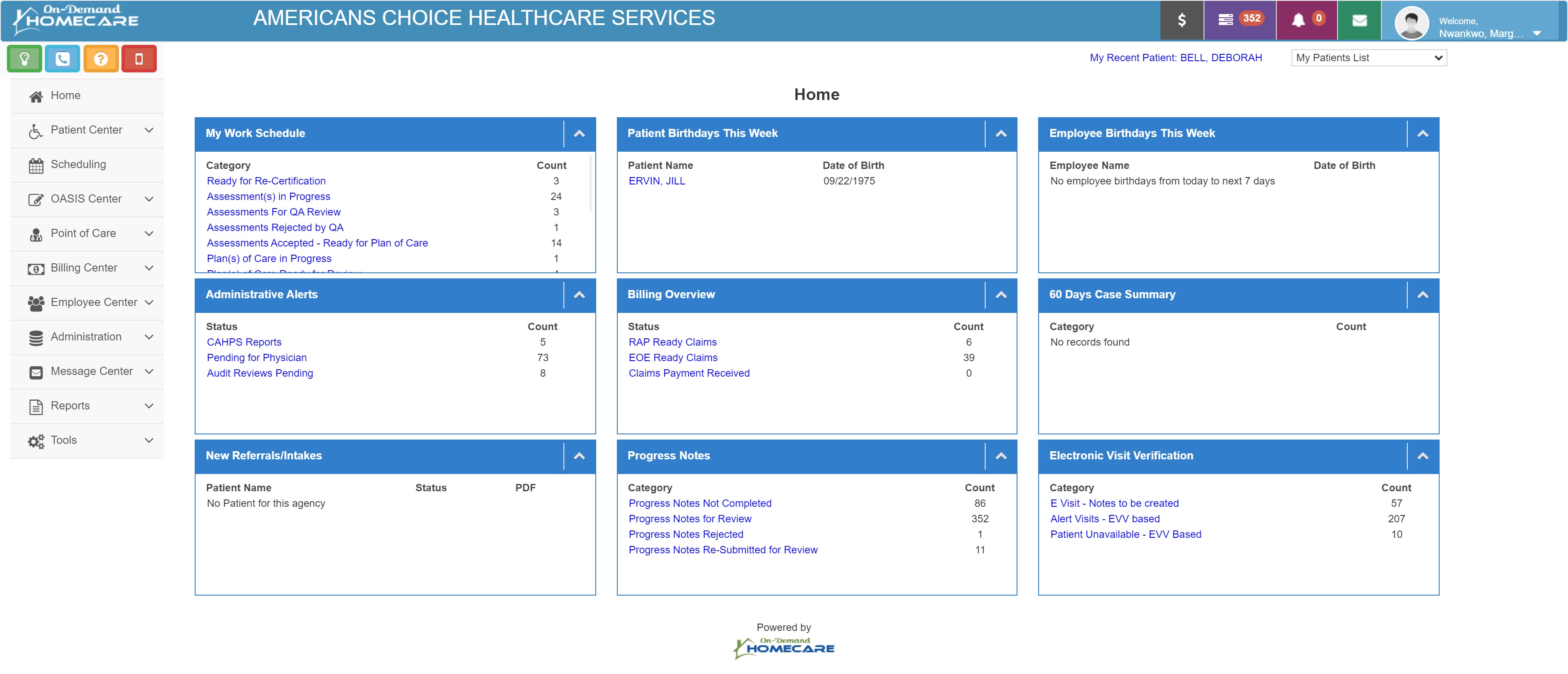Viewport: 1568px width, 674px height.
Task: Click the user profile avatar picture
Action: coord(1411,23)
